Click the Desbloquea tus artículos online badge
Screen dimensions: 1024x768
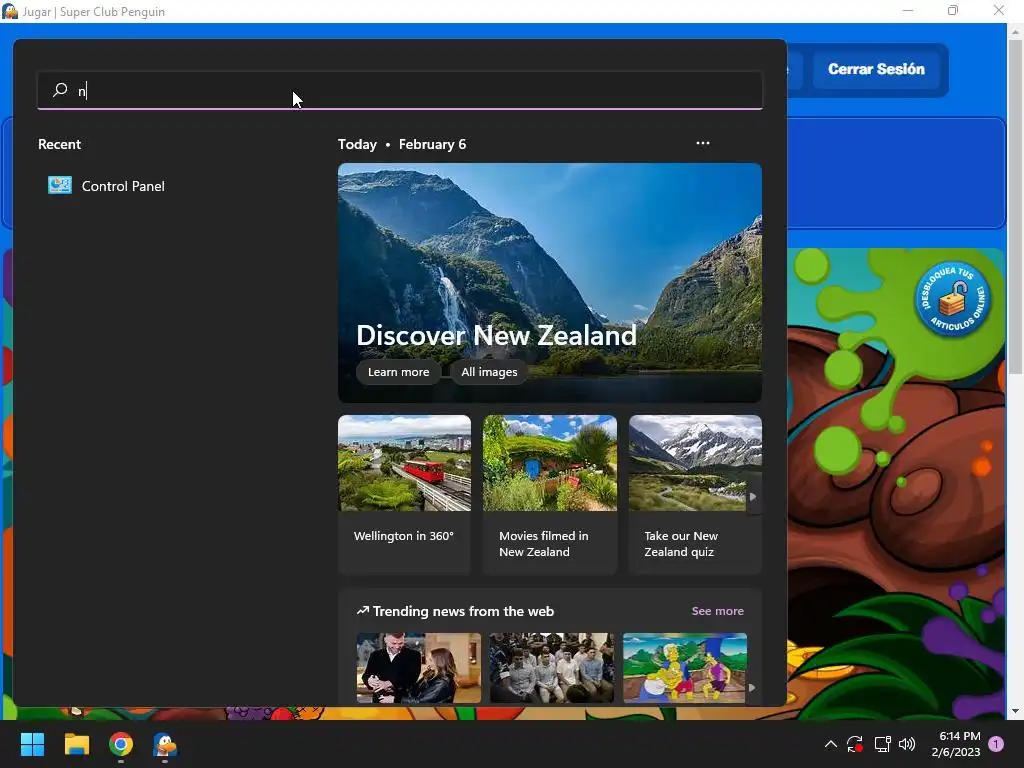point(952,300)
